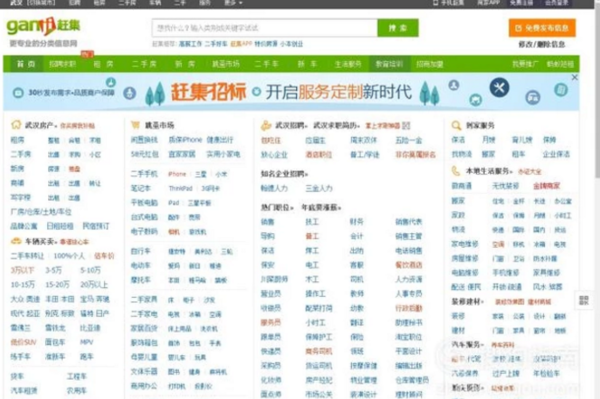Open the 汽车租赁 link
The height and width of the screenshot is (399, 600).
(24, 391)
